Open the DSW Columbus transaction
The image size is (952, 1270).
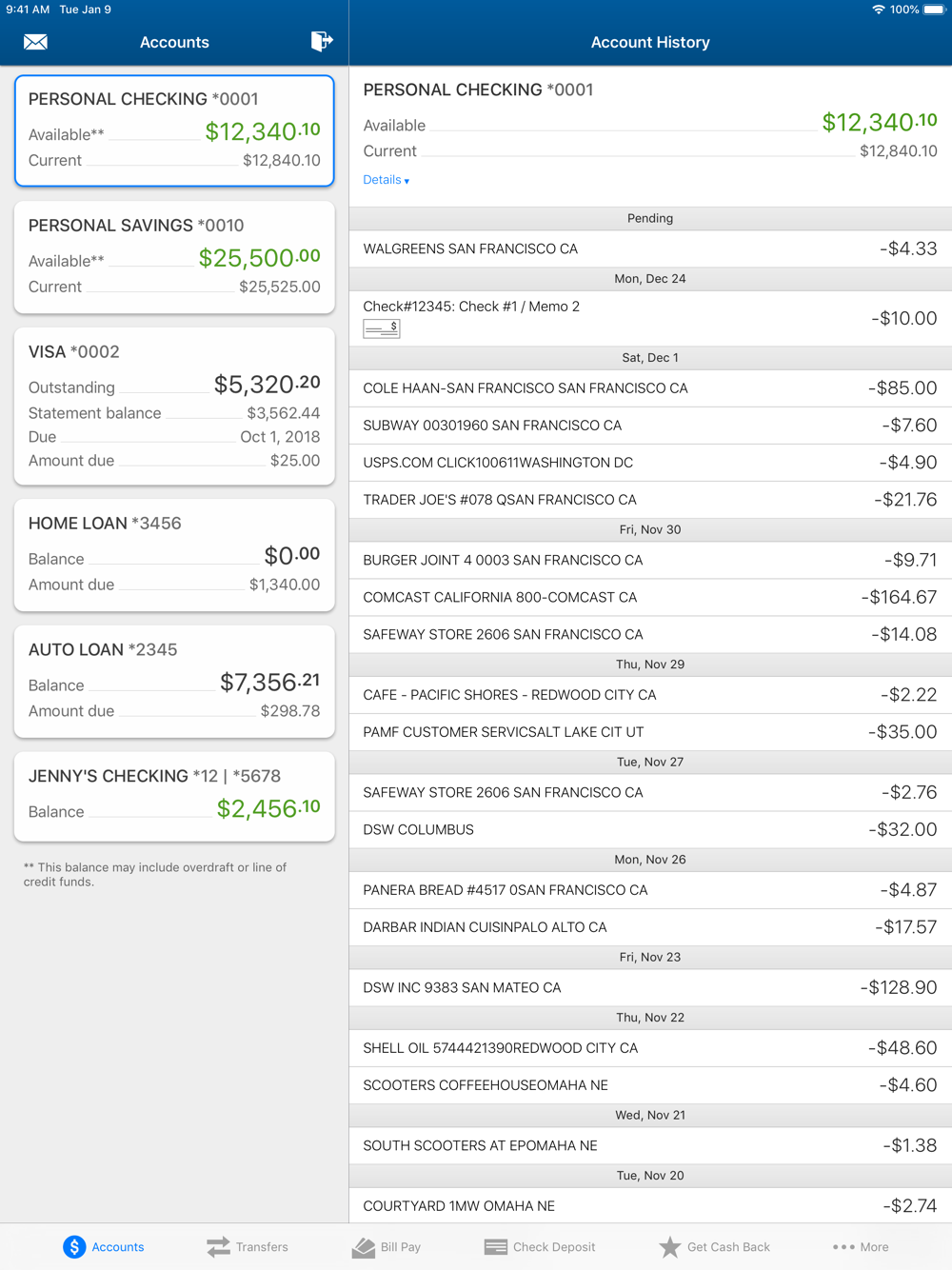pos(650,829)
